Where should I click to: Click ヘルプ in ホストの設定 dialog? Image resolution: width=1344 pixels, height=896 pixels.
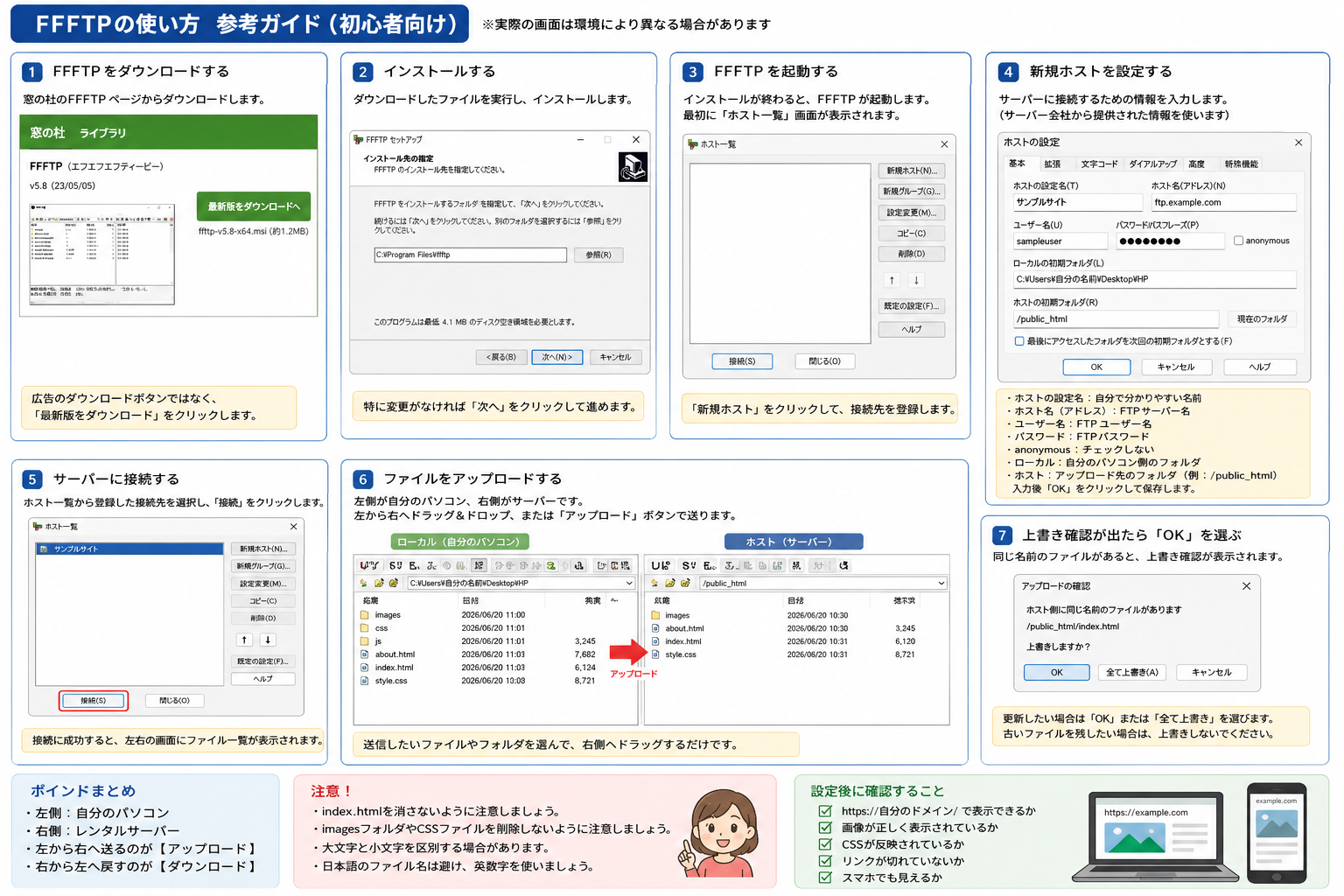click(x=1260, y=367)
